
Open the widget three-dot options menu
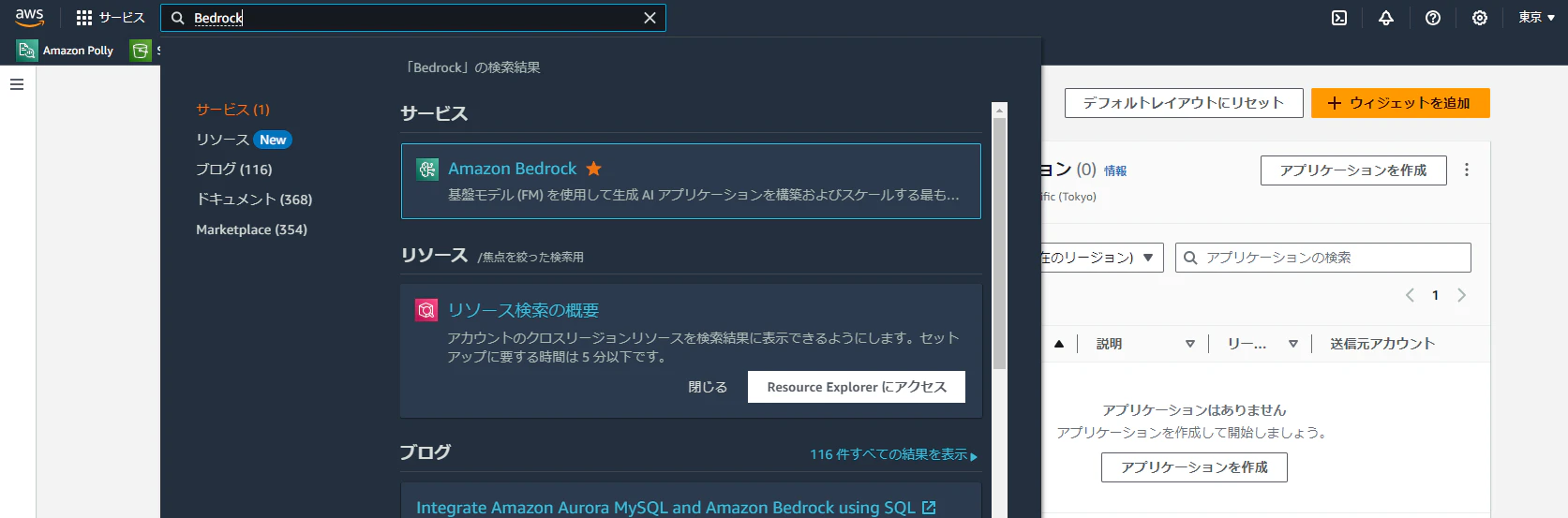tap(1467, 170)
